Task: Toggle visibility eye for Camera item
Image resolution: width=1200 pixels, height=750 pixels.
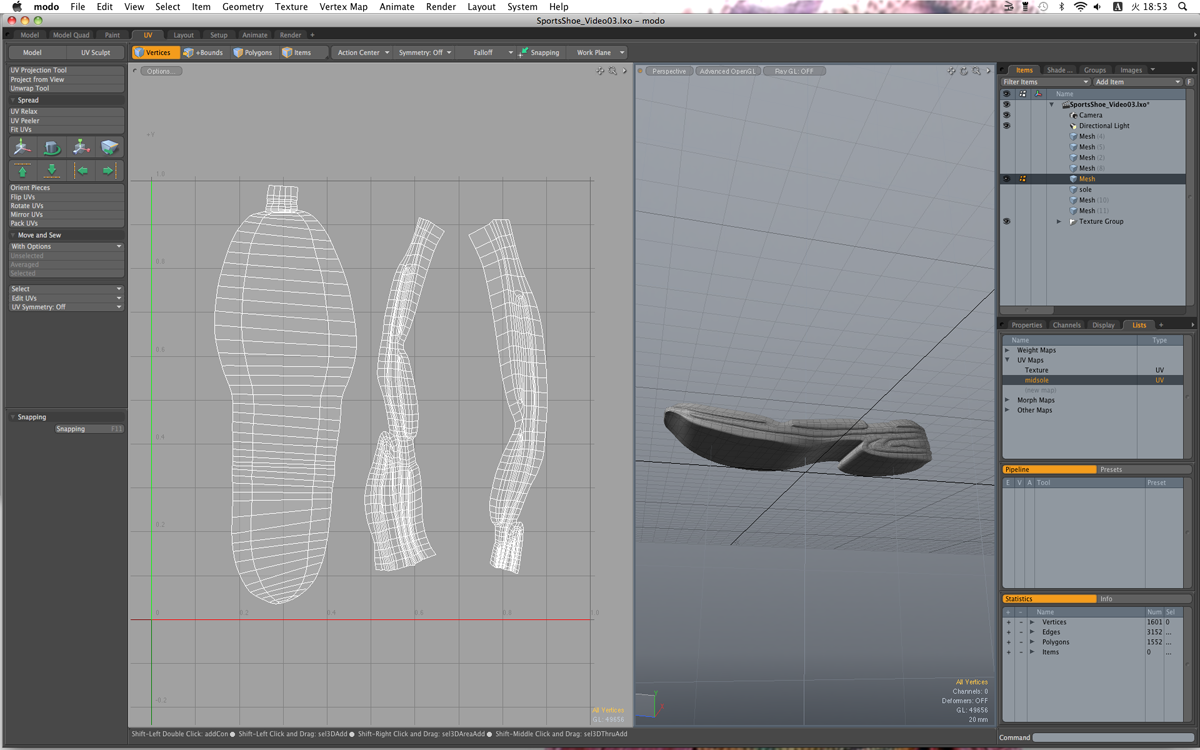Action: 1006,115
